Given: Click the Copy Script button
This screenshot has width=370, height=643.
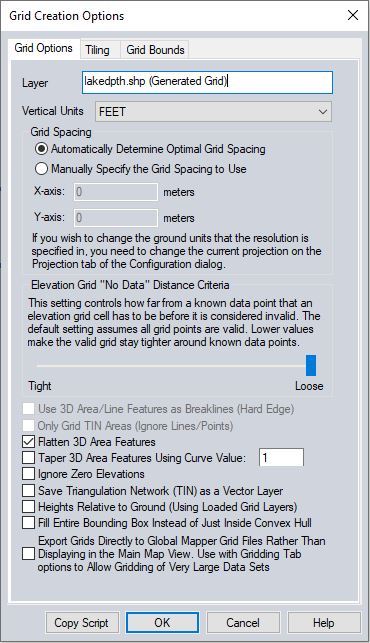Looking at the screenshot, I should click(x=82, y=622).
